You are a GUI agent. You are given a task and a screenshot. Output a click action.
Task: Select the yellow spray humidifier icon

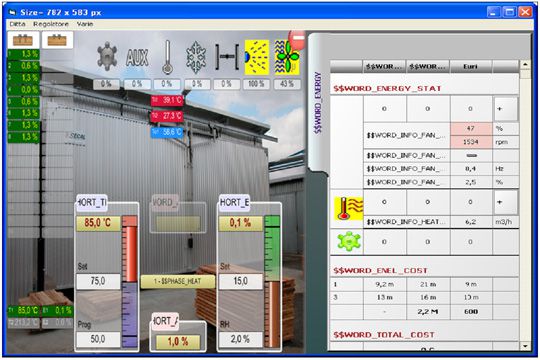tap(257, 57)
